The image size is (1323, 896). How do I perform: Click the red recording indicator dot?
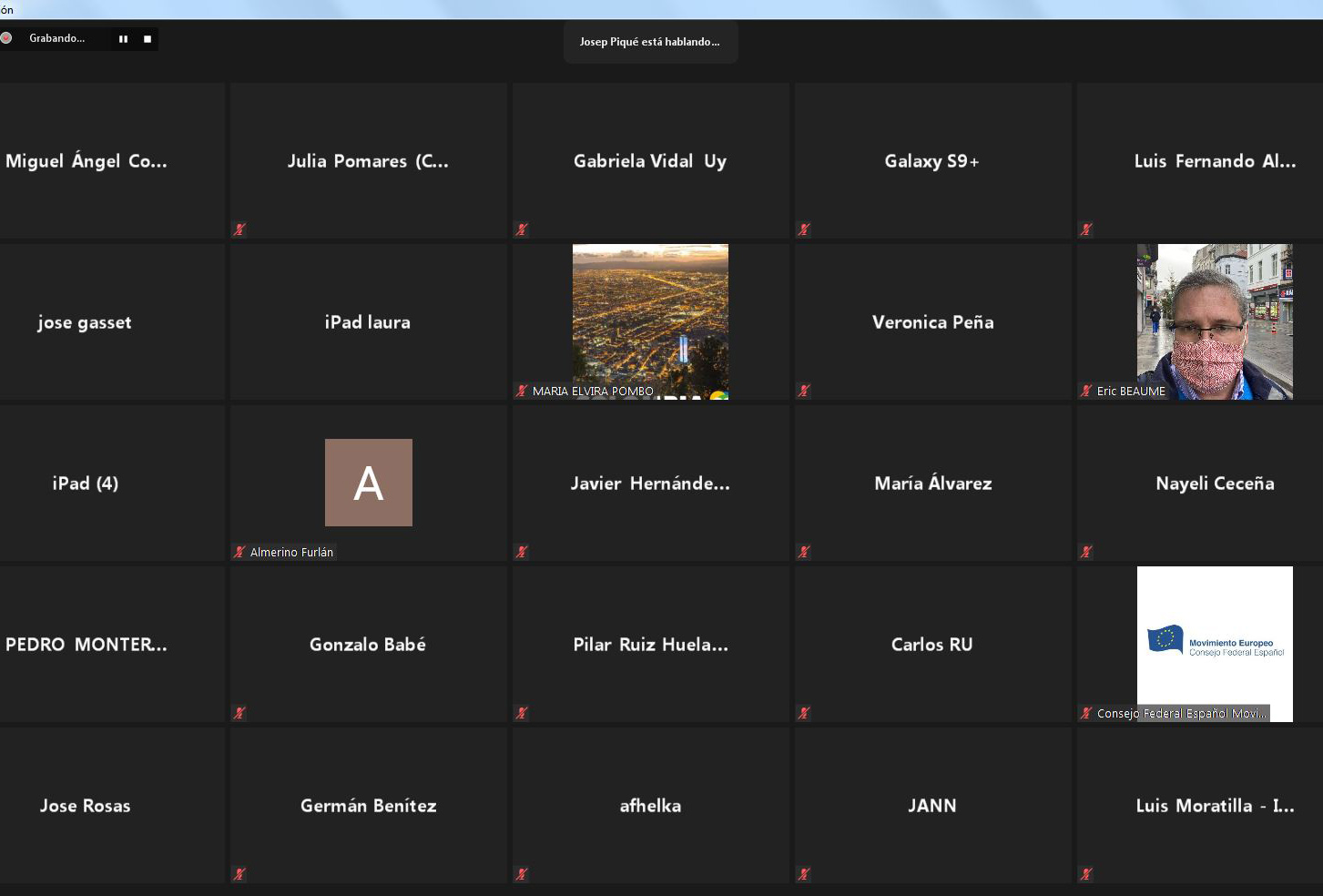pyautogui.click(x=5, y=38)
